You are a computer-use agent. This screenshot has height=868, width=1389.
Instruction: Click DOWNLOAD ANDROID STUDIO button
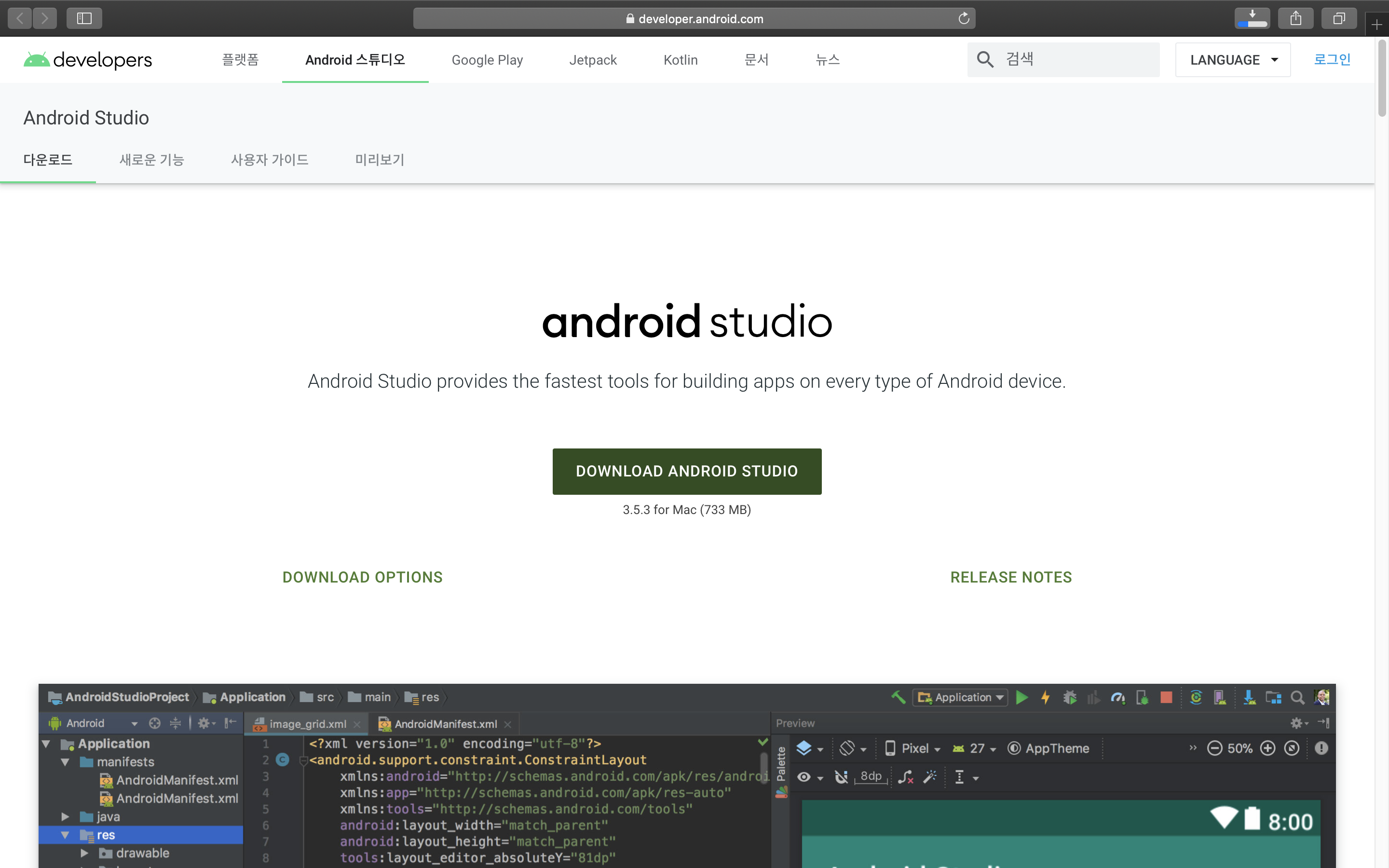(x=686, y=471)
